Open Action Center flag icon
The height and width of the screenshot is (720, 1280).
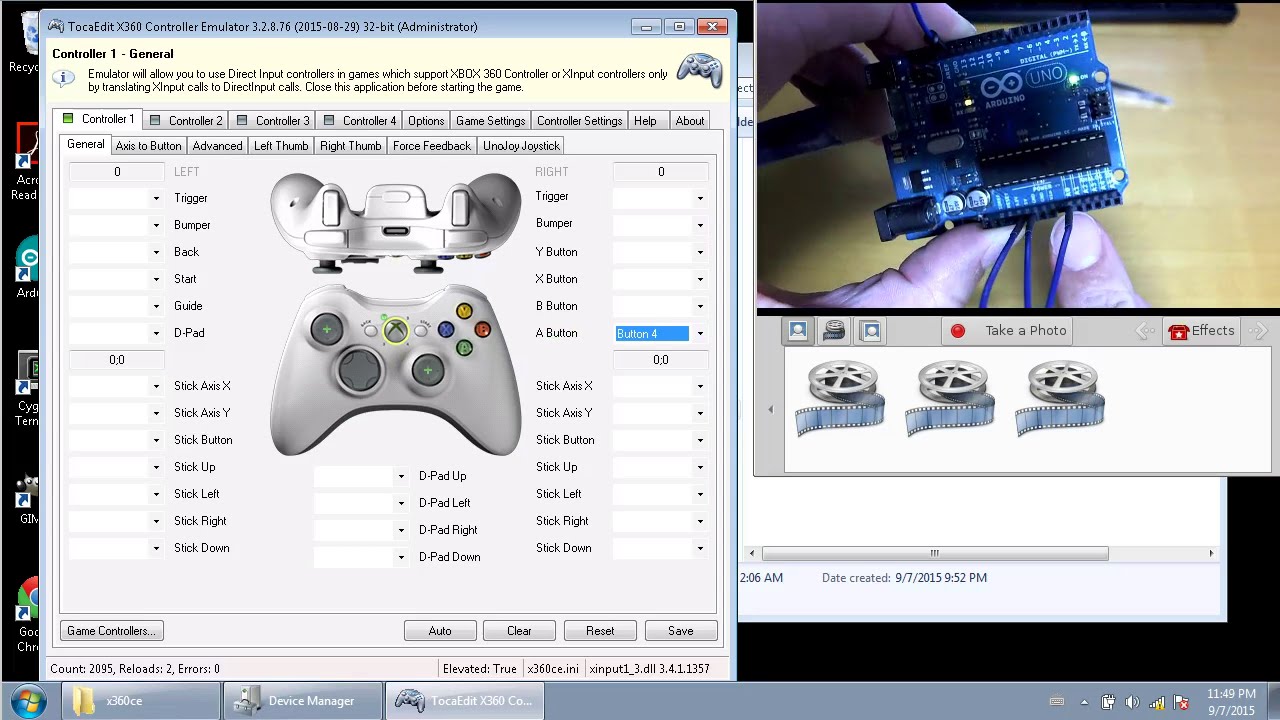tap(1182, 702)
